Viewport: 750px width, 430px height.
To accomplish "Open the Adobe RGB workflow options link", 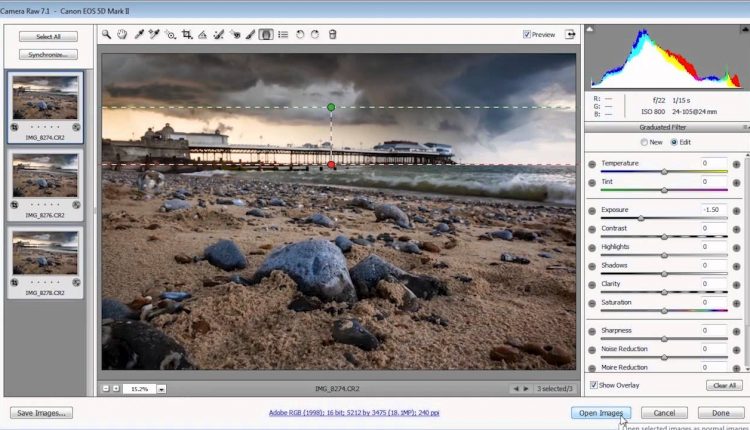I will click(354, 412).
